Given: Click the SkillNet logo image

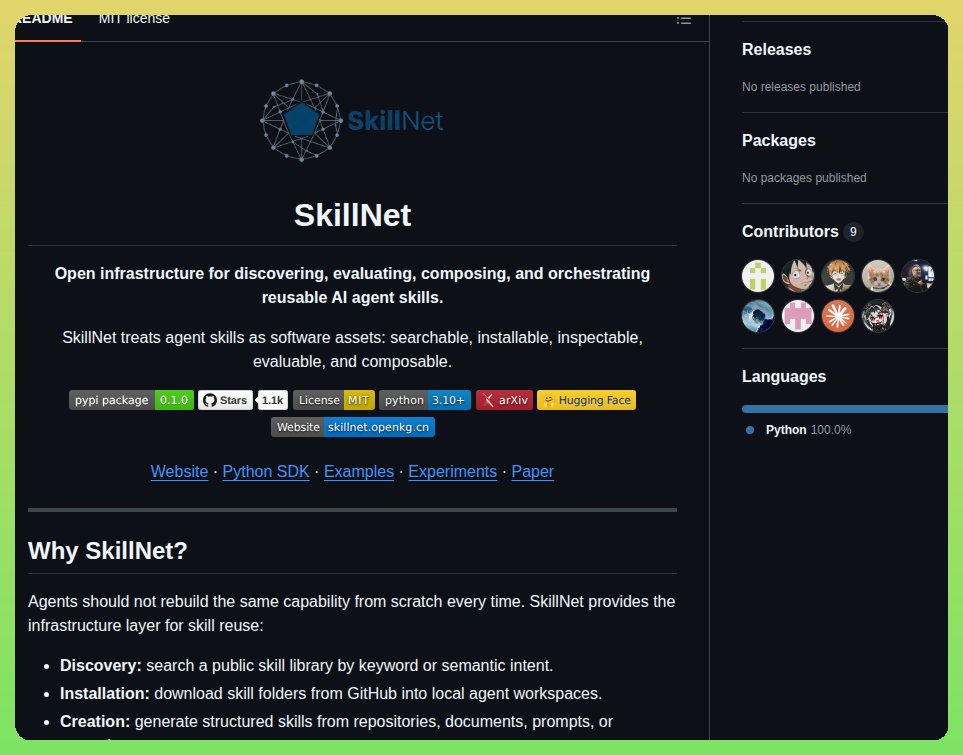Looking at the screenshot, I should (x=352, y=120).
